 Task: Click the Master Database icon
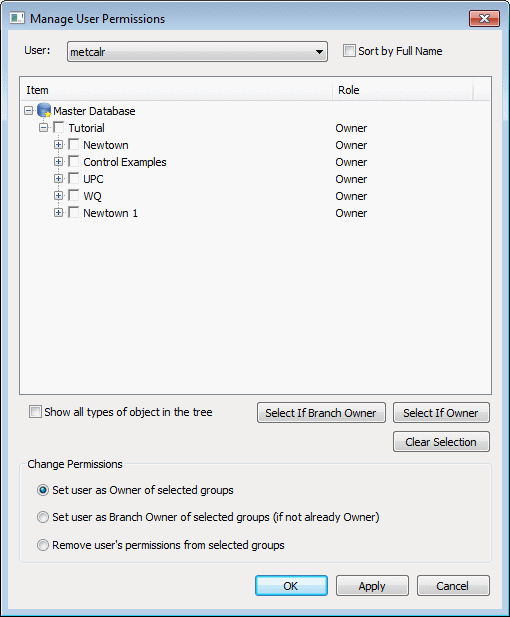click(44, 111)
